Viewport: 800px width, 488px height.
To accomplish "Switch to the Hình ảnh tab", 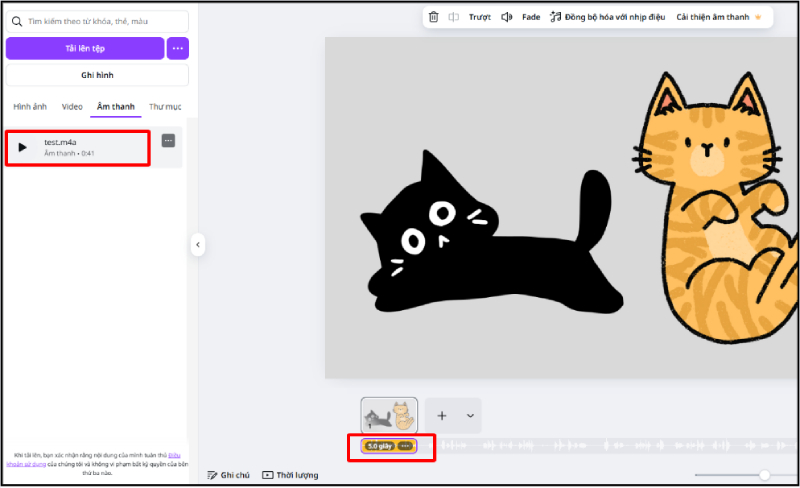I will 30,106.
